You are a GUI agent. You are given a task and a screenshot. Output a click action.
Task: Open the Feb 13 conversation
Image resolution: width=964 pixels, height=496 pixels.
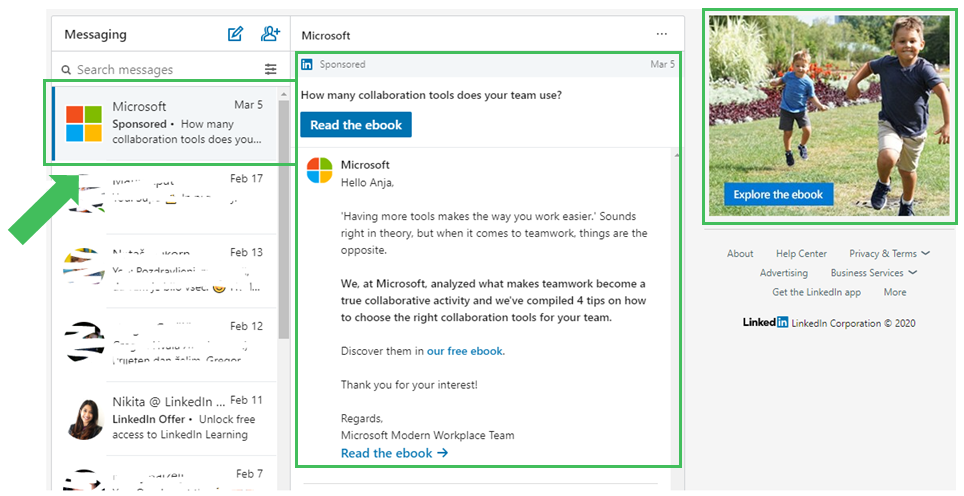tap(165, 271)
